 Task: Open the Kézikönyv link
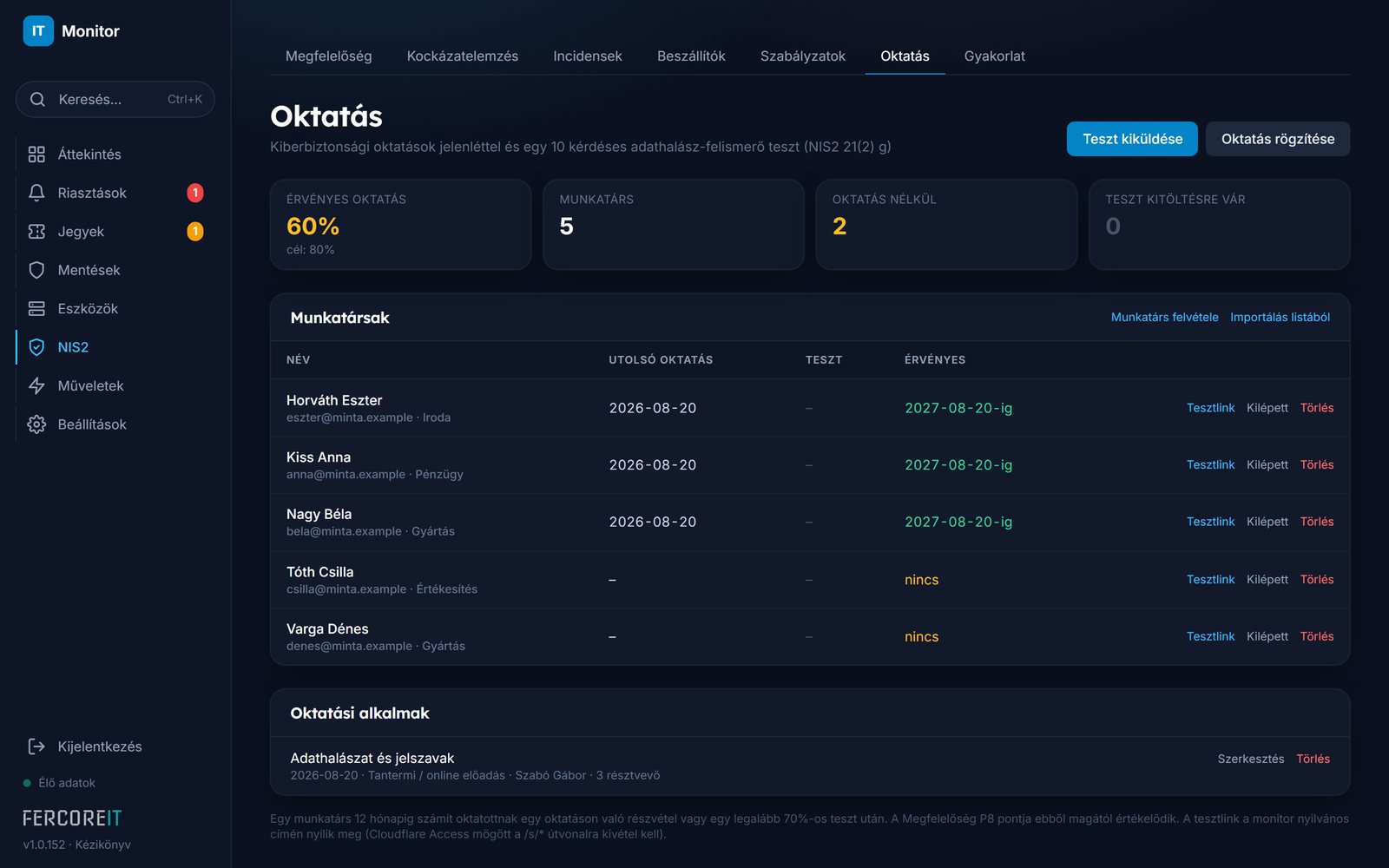pyautogui.click(x=102, y=845)
